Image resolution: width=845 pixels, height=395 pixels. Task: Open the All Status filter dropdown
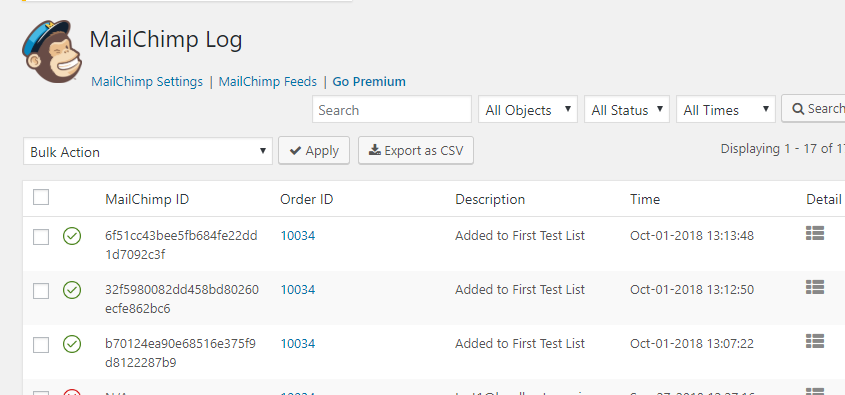point(627,109)
